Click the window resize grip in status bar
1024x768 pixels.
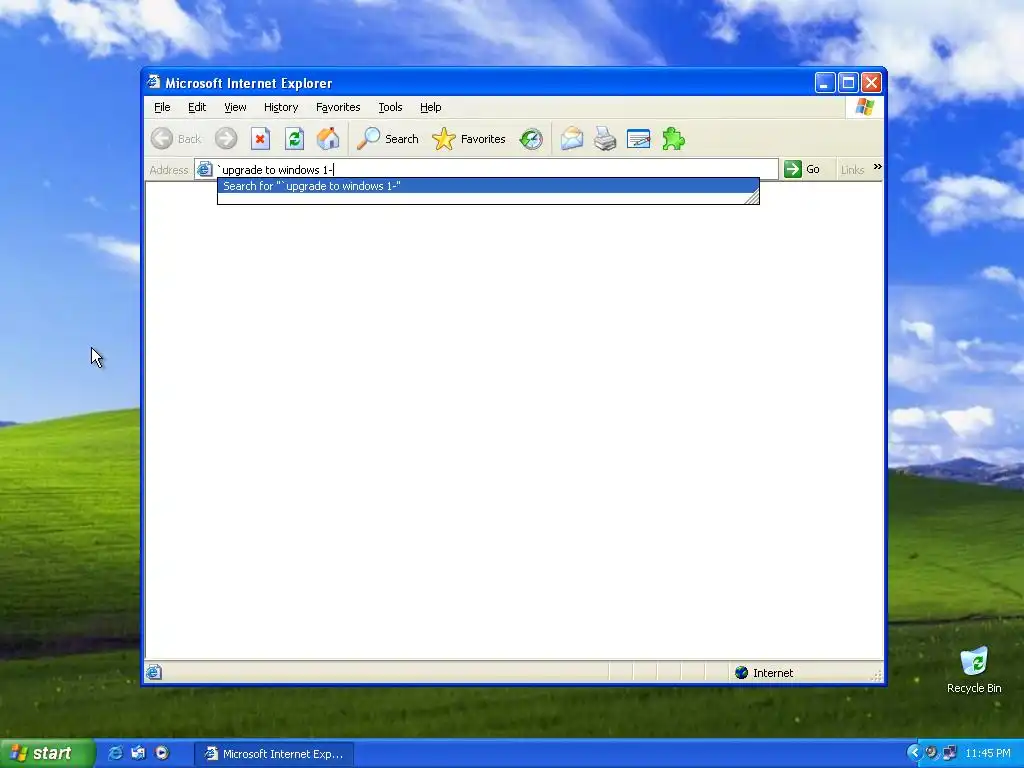876,675
